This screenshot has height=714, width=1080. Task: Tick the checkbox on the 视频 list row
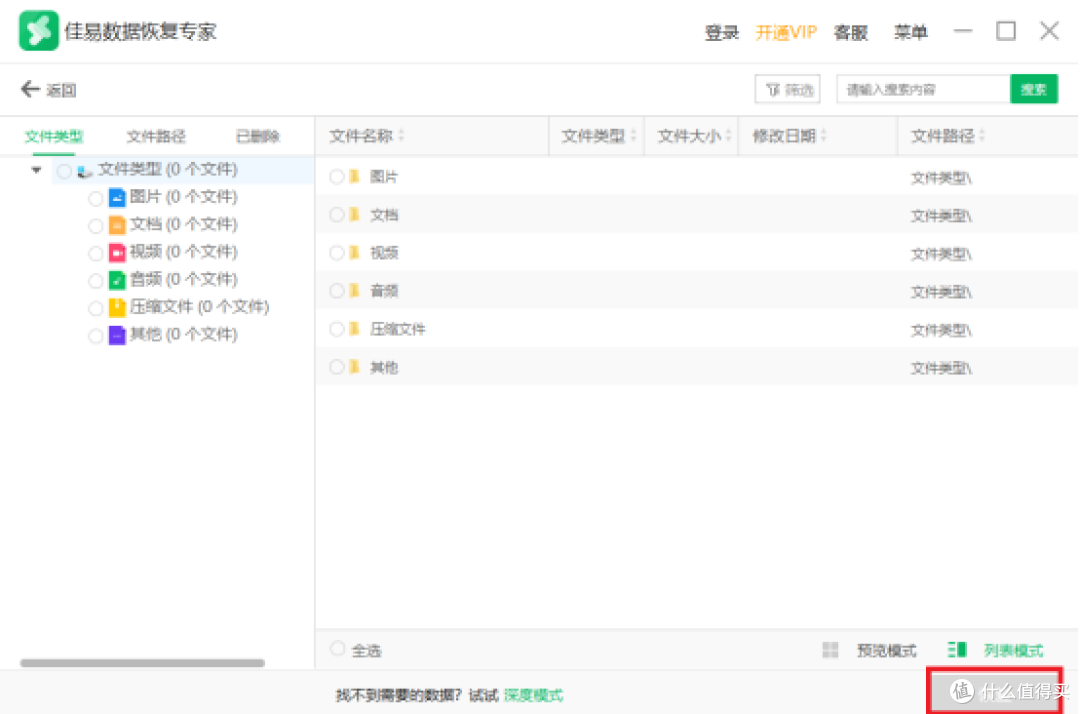[x=336, y=253]
